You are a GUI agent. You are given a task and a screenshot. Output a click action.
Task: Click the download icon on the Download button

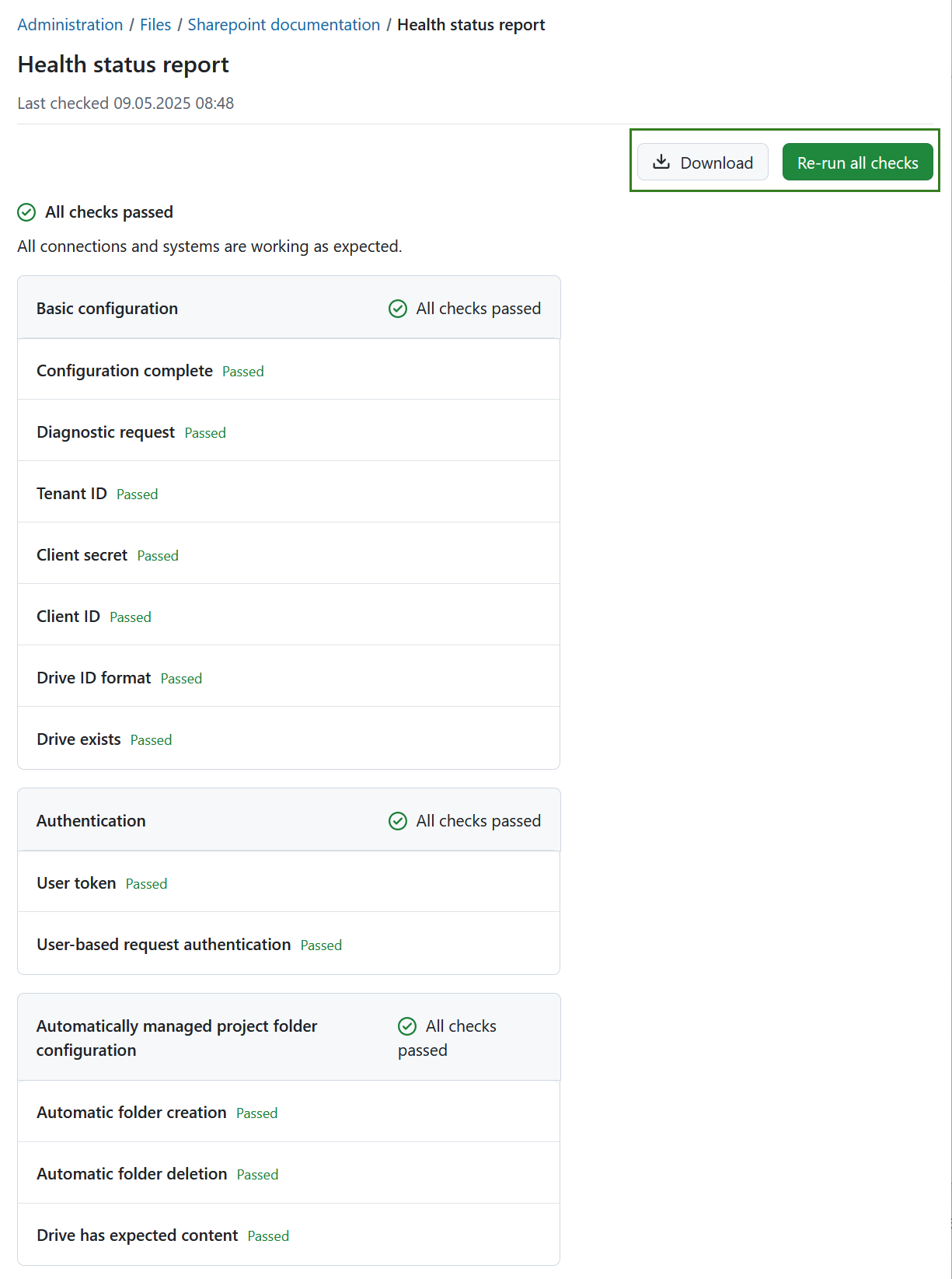[x=661, y=162]
